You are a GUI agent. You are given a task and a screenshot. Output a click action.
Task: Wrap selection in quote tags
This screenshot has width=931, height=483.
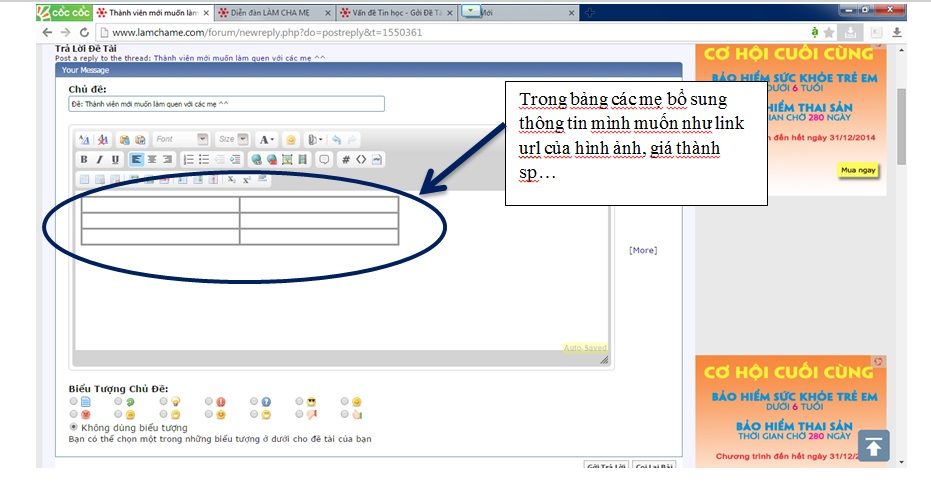323,159
